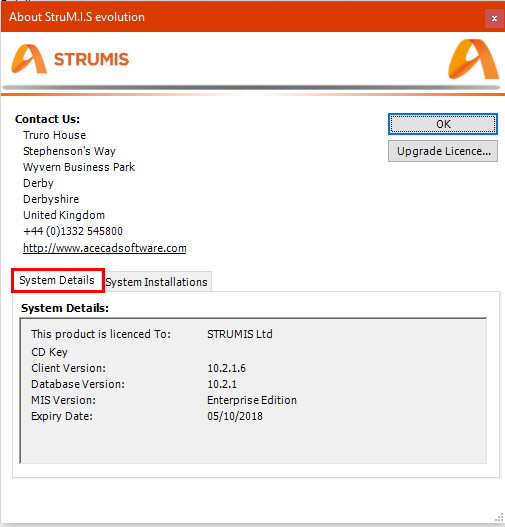The image size is (505, 527).
Task: Open the Upgrade Licence dialog
Action: coord(443,151)
